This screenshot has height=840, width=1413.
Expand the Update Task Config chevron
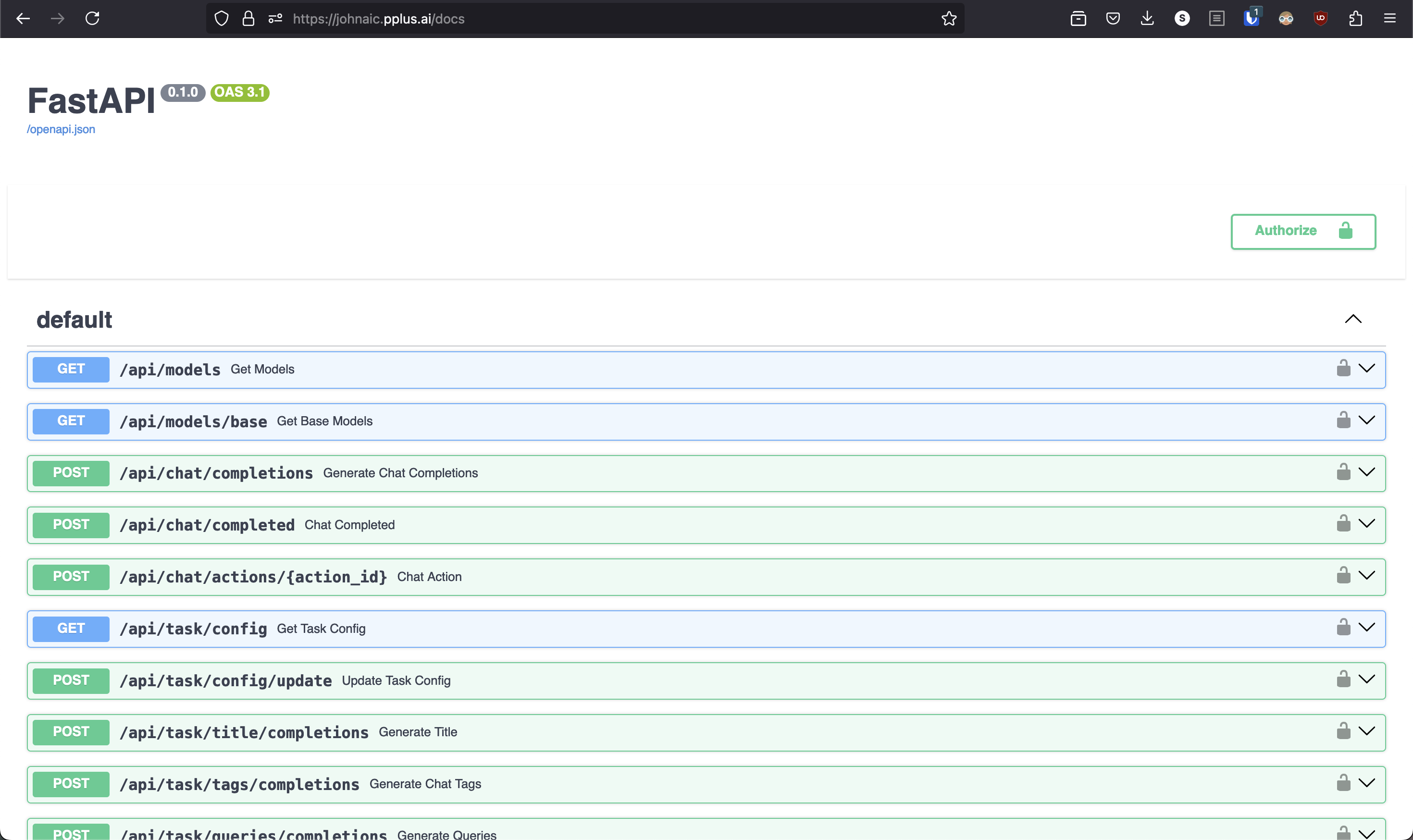(x=1366, y=679)
